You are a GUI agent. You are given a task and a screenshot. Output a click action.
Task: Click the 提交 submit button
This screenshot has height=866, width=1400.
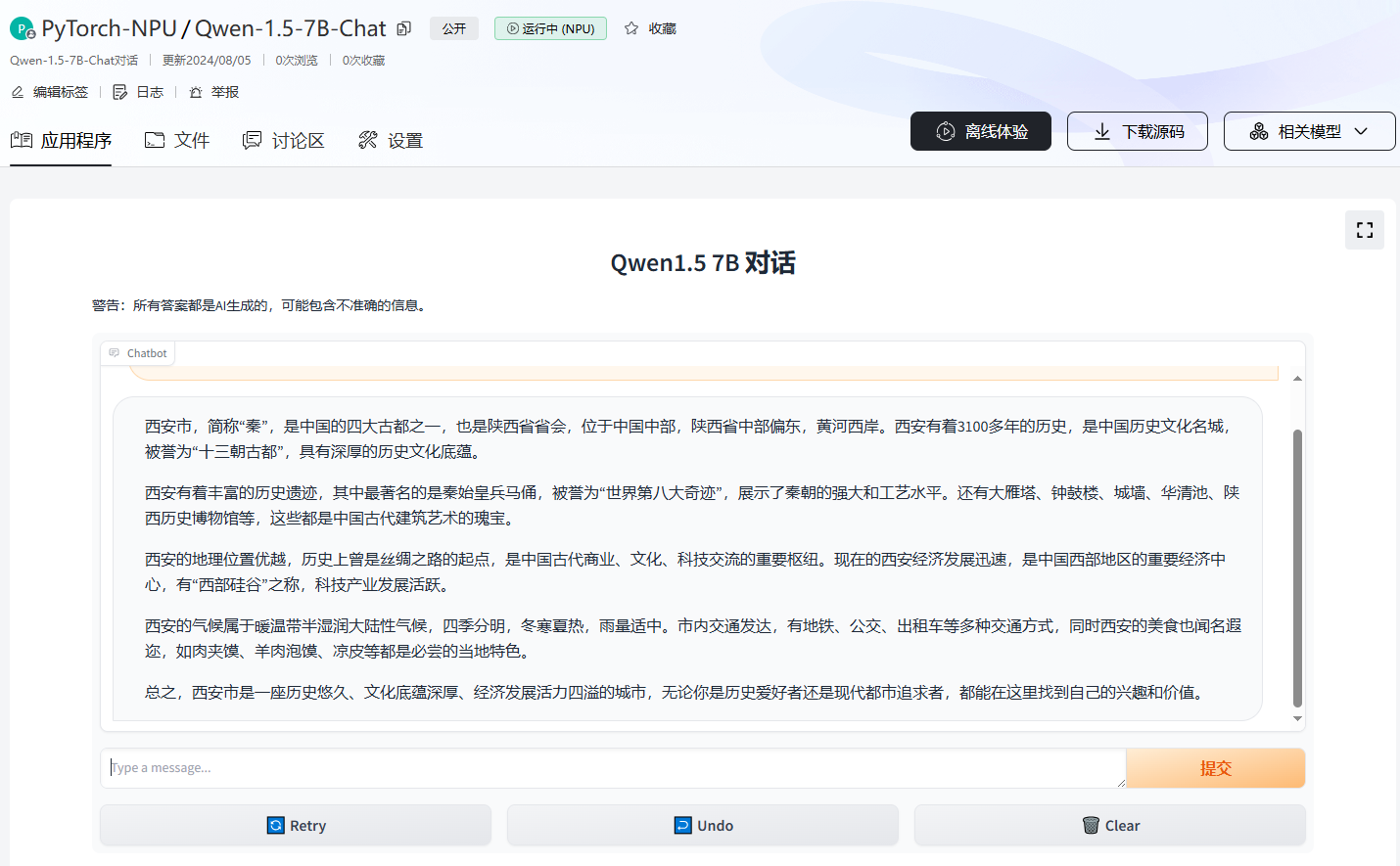[1216, 768]
